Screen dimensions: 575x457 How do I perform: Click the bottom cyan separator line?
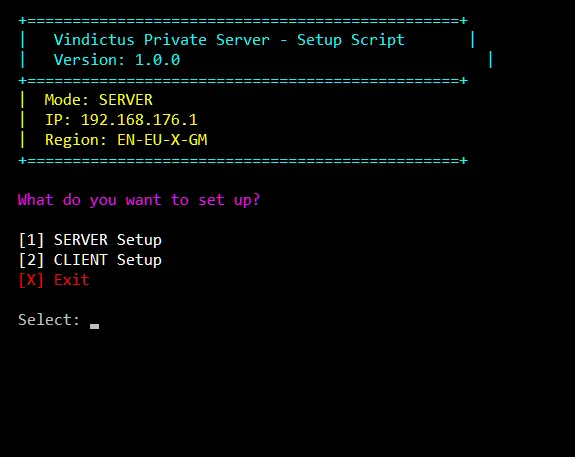(243, 161)
